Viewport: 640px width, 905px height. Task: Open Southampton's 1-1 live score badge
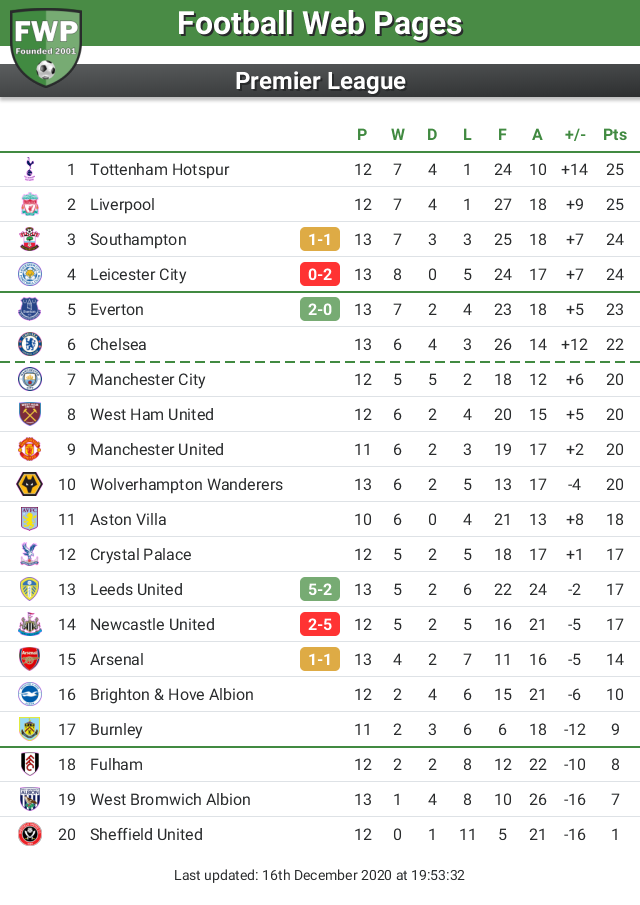320,240
